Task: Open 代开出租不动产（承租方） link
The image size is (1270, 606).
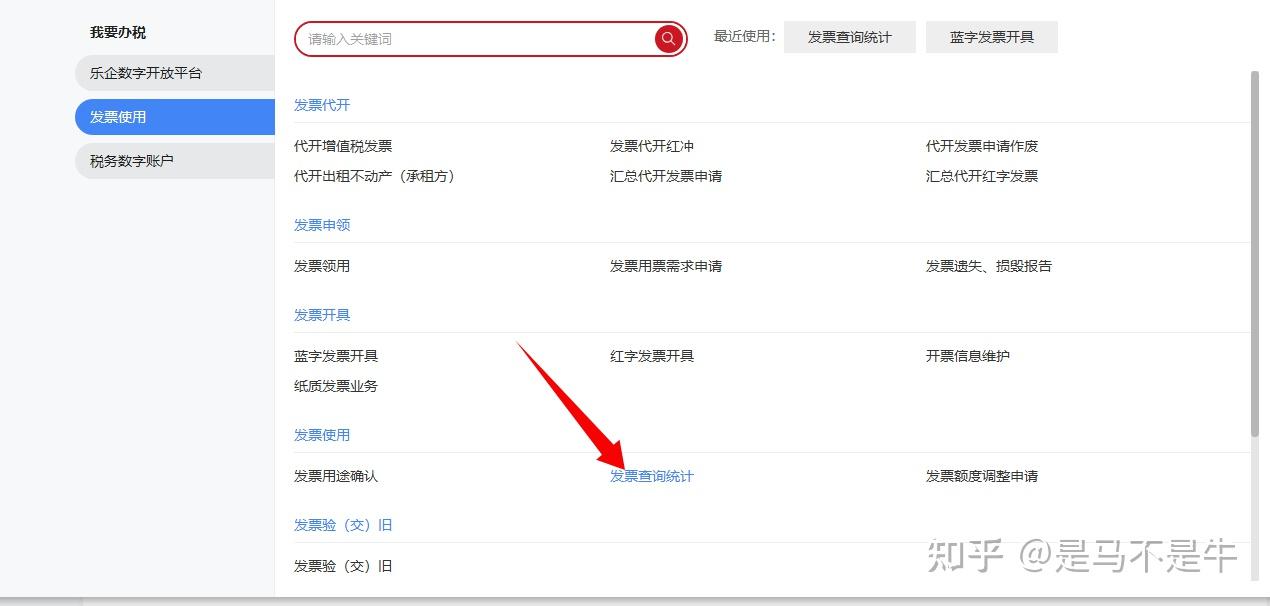Action: (x=374, y=176)
